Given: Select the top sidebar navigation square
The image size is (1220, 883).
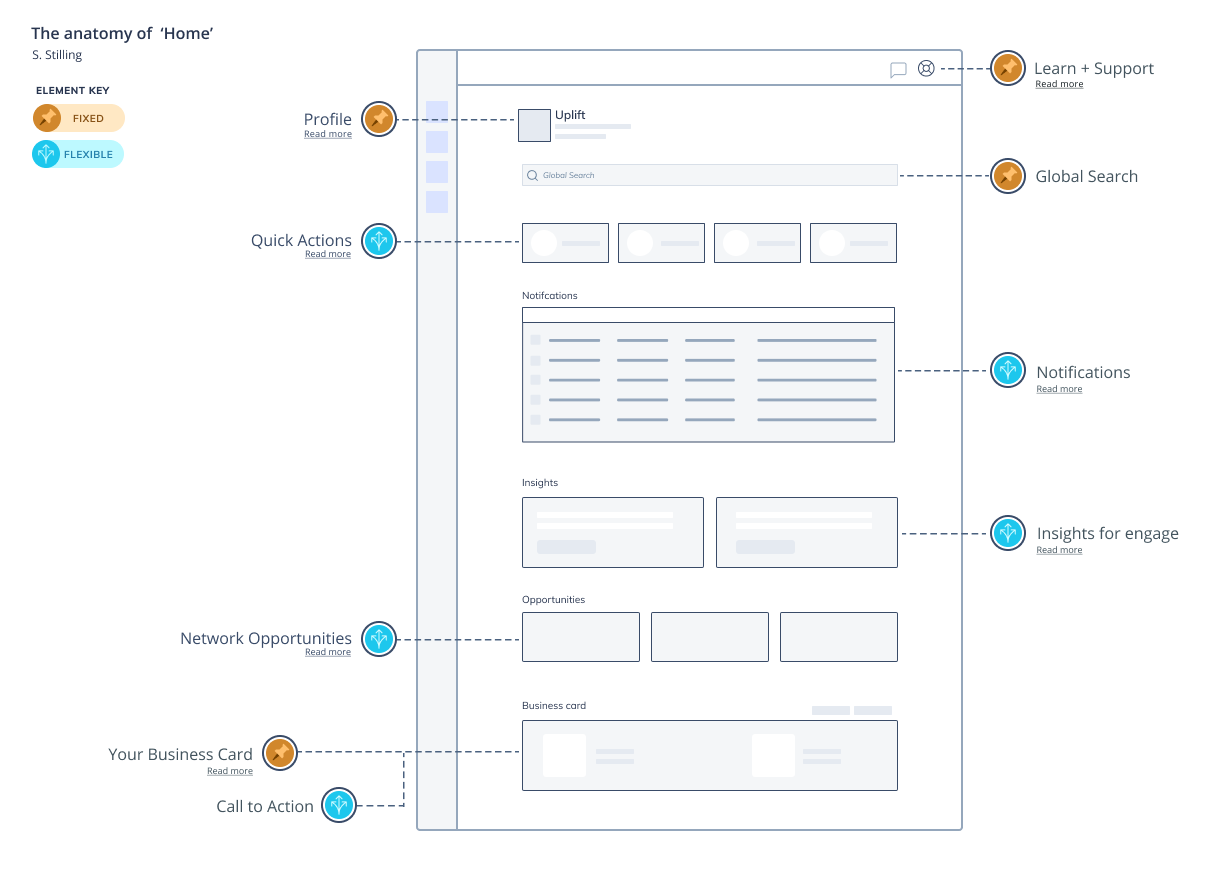Looking at the screenshot, I should coord(437,112).
